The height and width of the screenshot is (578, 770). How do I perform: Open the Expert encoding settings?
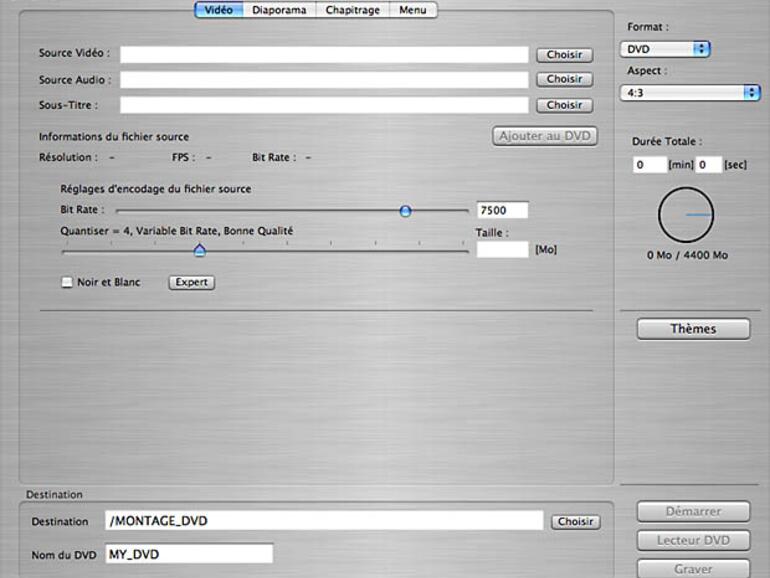(192, 282)
